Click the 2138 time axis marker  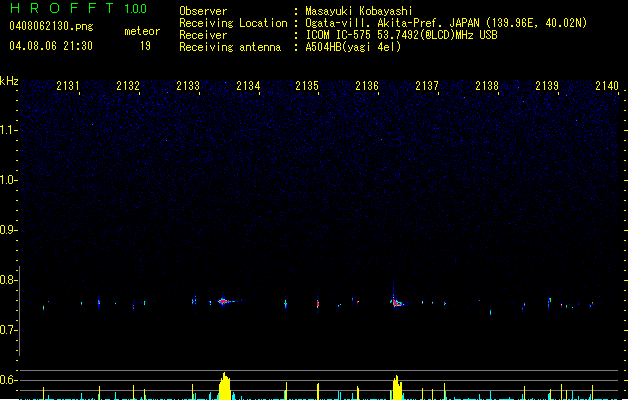(x=487, y=86)
